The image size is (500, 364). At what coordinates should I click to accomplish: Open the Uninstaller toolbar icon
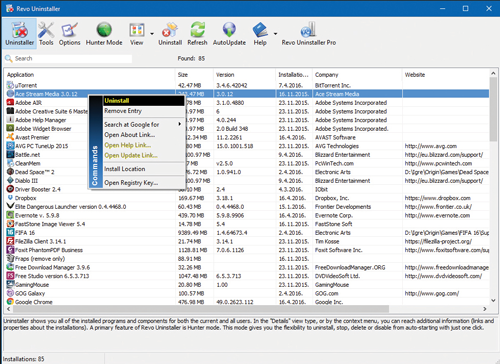19,33
